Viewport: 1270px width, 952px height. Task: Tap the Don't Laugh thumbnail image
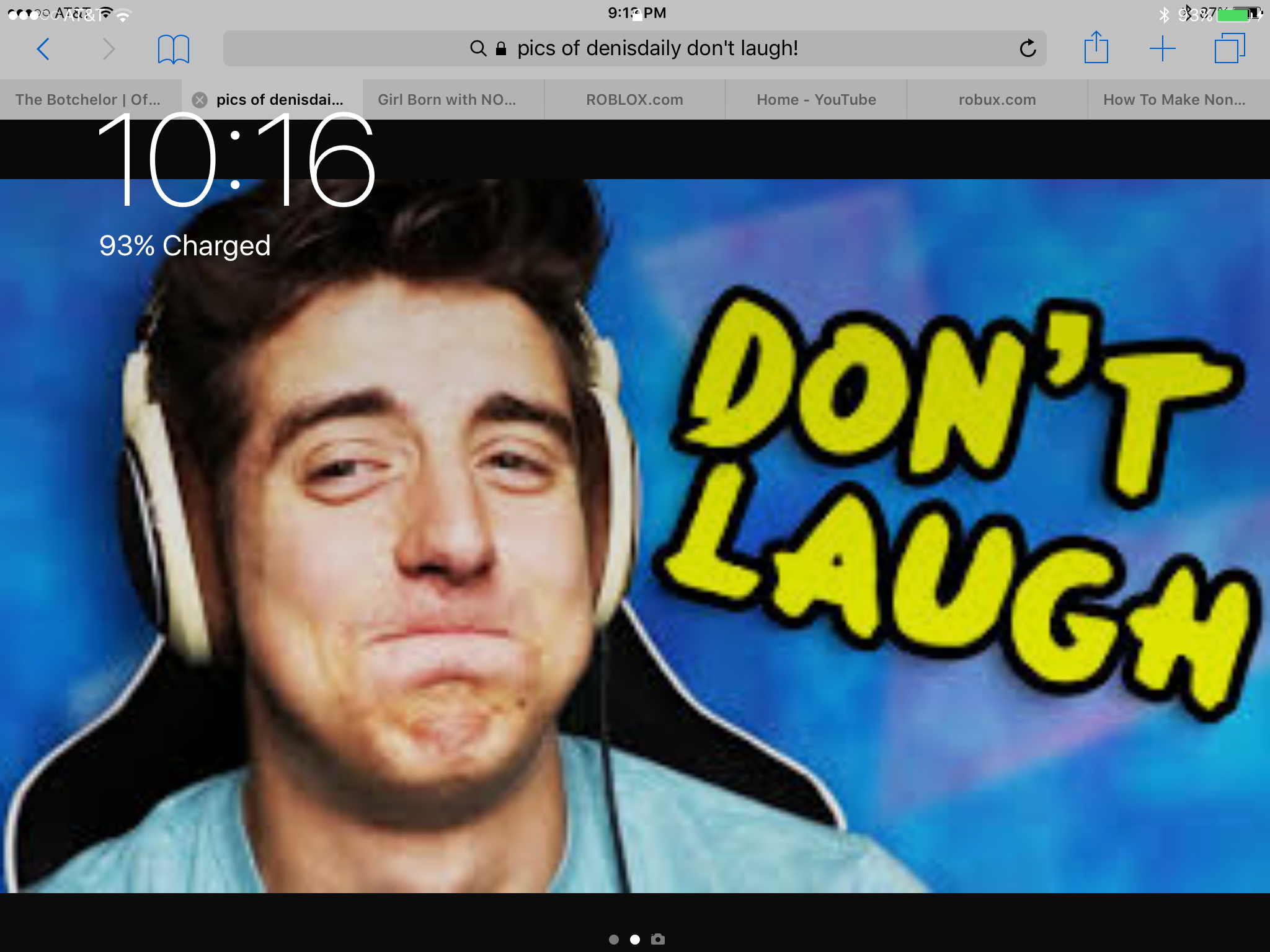coord(635,536)
